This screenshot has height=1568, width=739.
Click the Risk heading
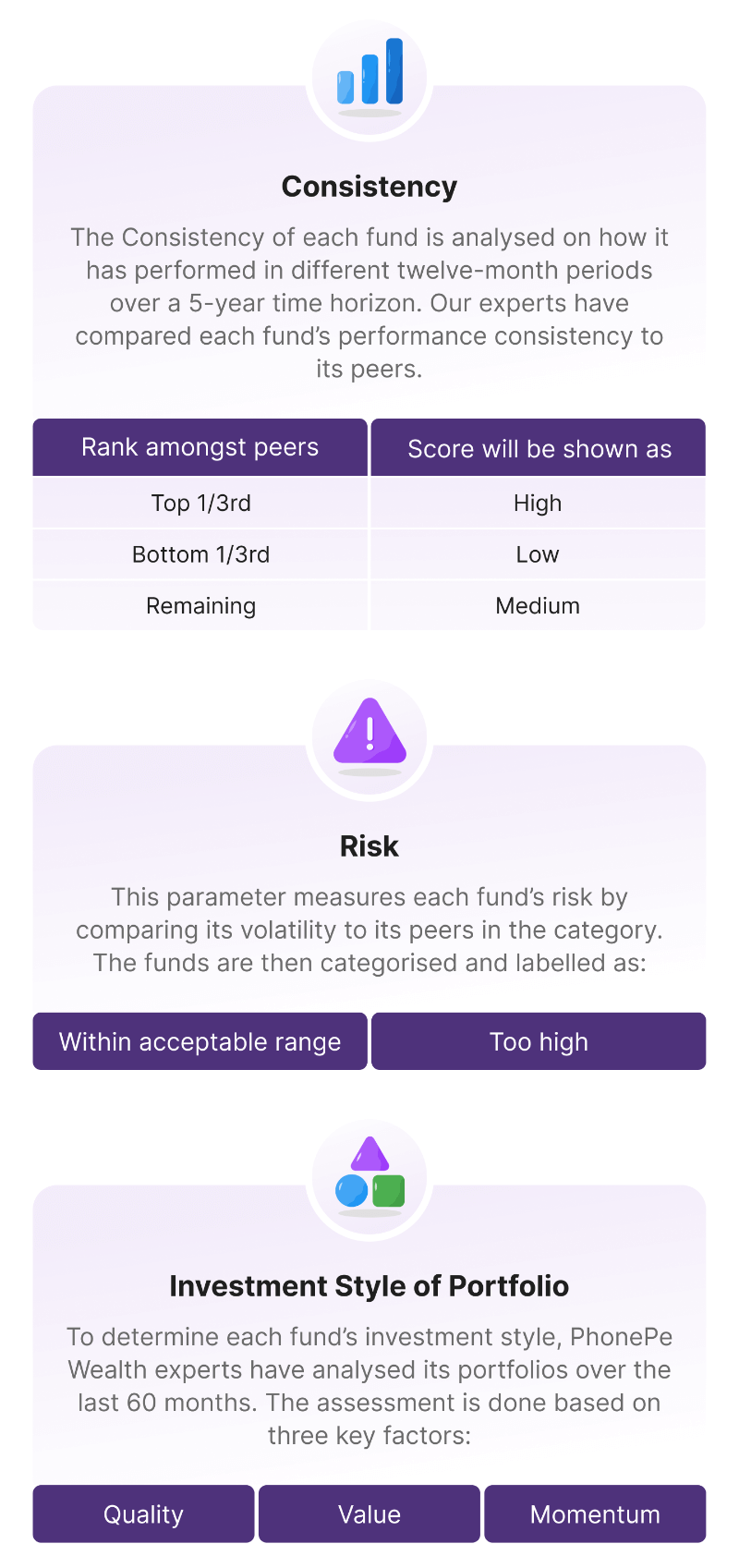369,846
